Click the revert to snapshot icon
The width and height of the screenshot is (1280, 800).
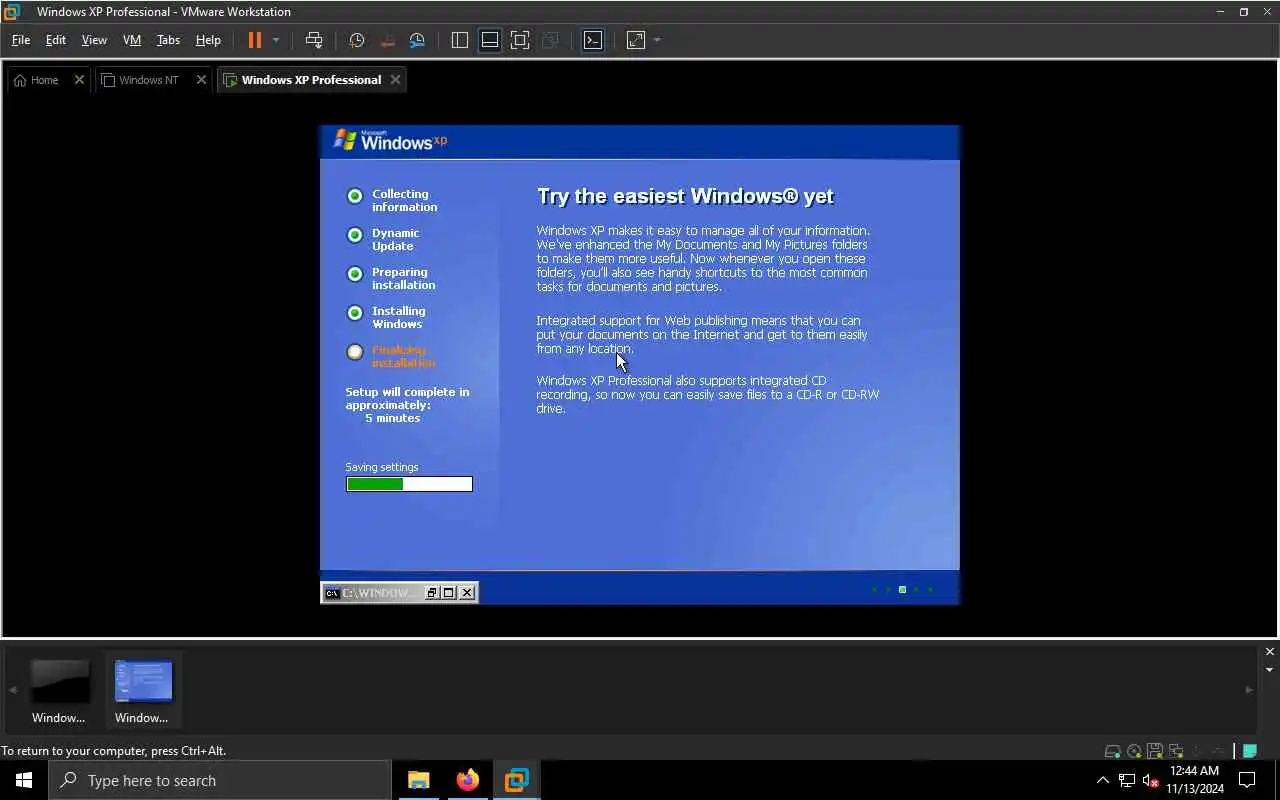pos(387,40)
